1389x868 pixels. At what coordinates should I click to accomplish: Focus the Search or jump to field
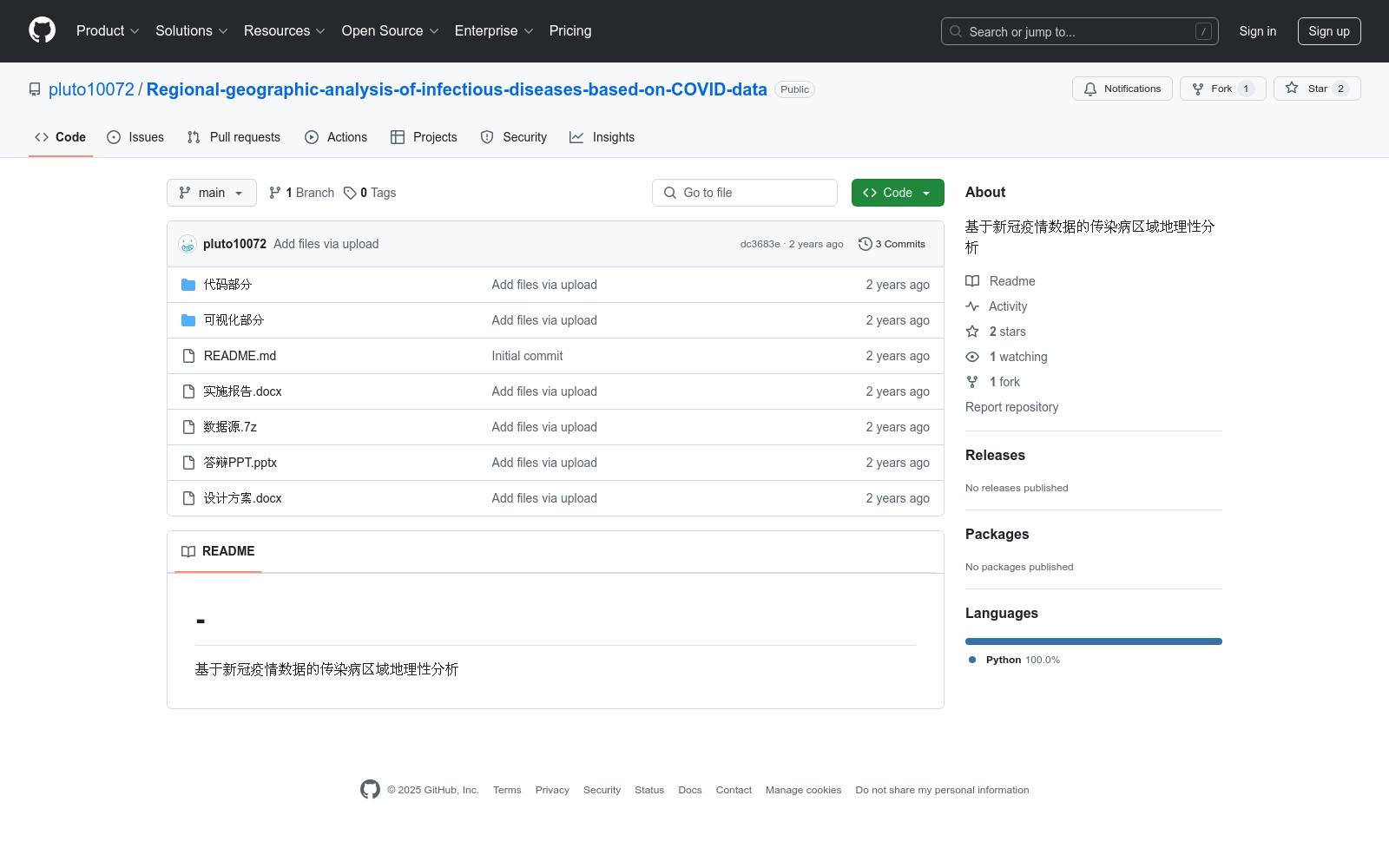coord(1079,31)
